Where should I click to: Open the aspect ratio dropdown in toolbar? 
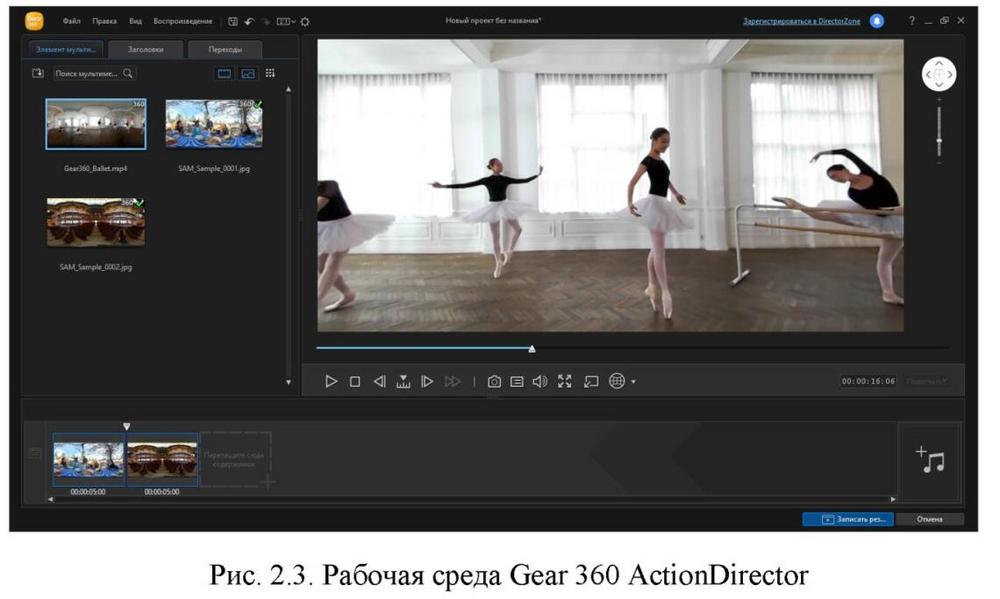coord(286,21)
